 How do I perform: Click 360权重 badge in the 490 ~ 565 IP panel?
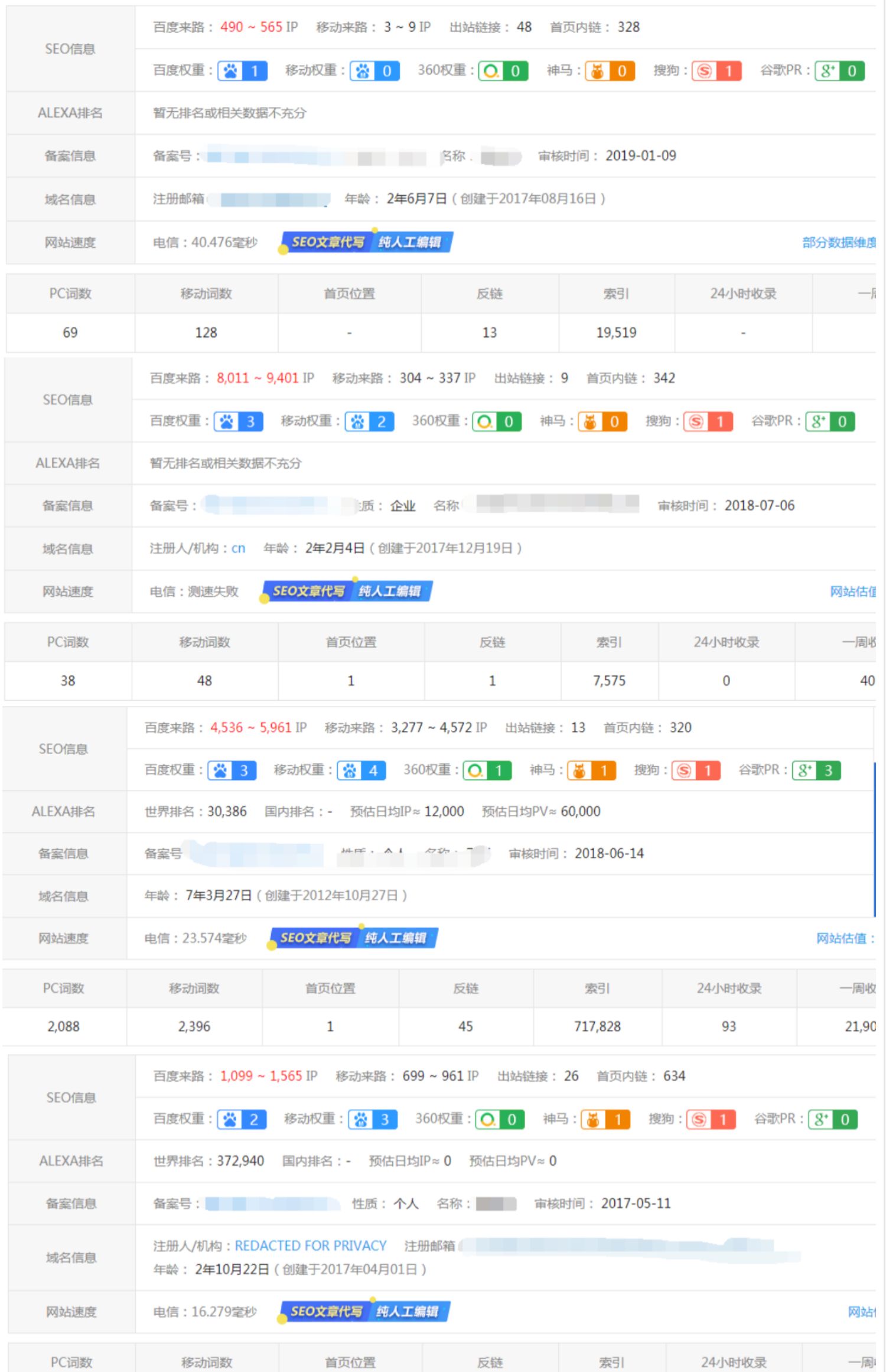point(503,71)
